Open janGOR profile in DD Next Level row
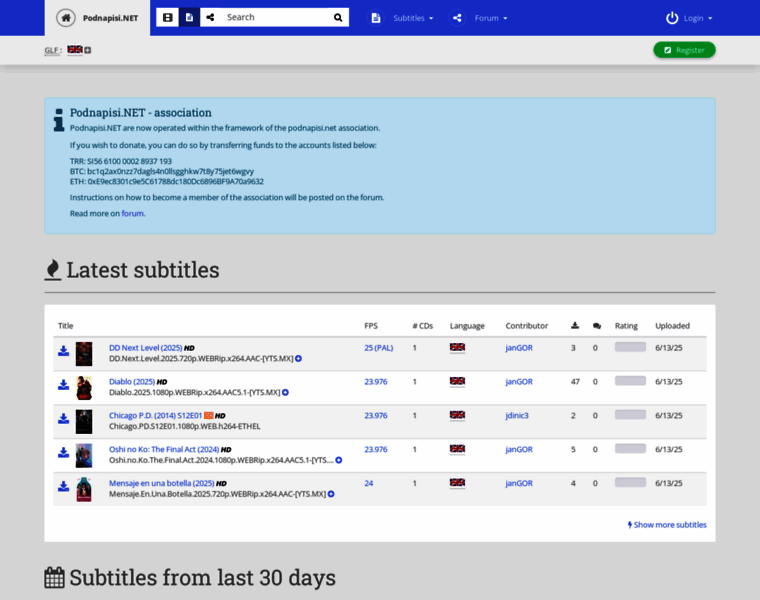This screenshot has width=760, height=600. pyautogui.click(x=519, y=348)
